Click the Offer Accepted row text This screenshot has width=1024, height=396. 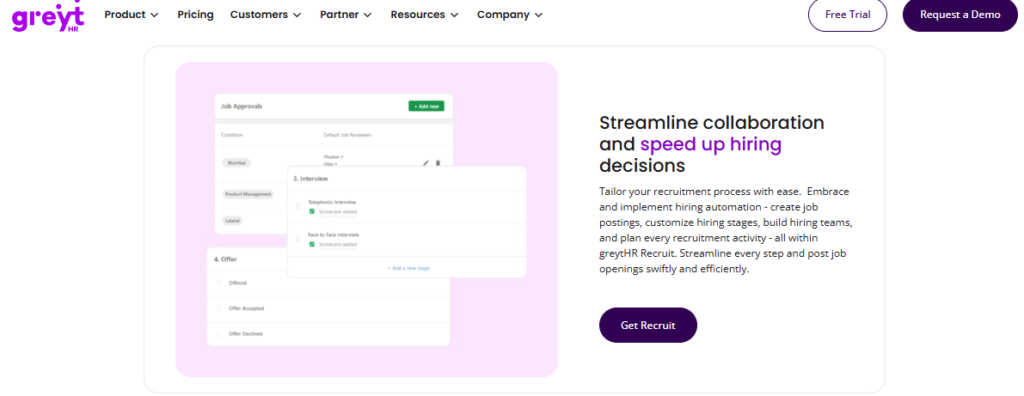[x=246, y=308]
